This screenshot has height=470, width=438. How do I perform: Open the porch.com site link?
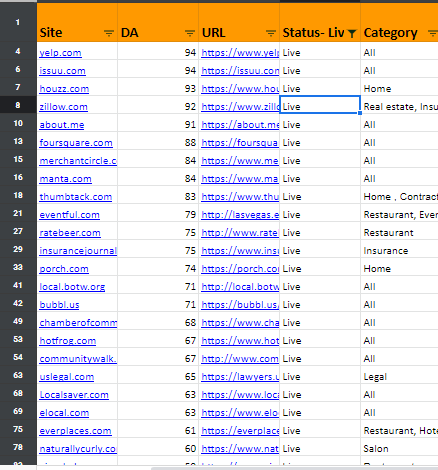tap(64, 269)
